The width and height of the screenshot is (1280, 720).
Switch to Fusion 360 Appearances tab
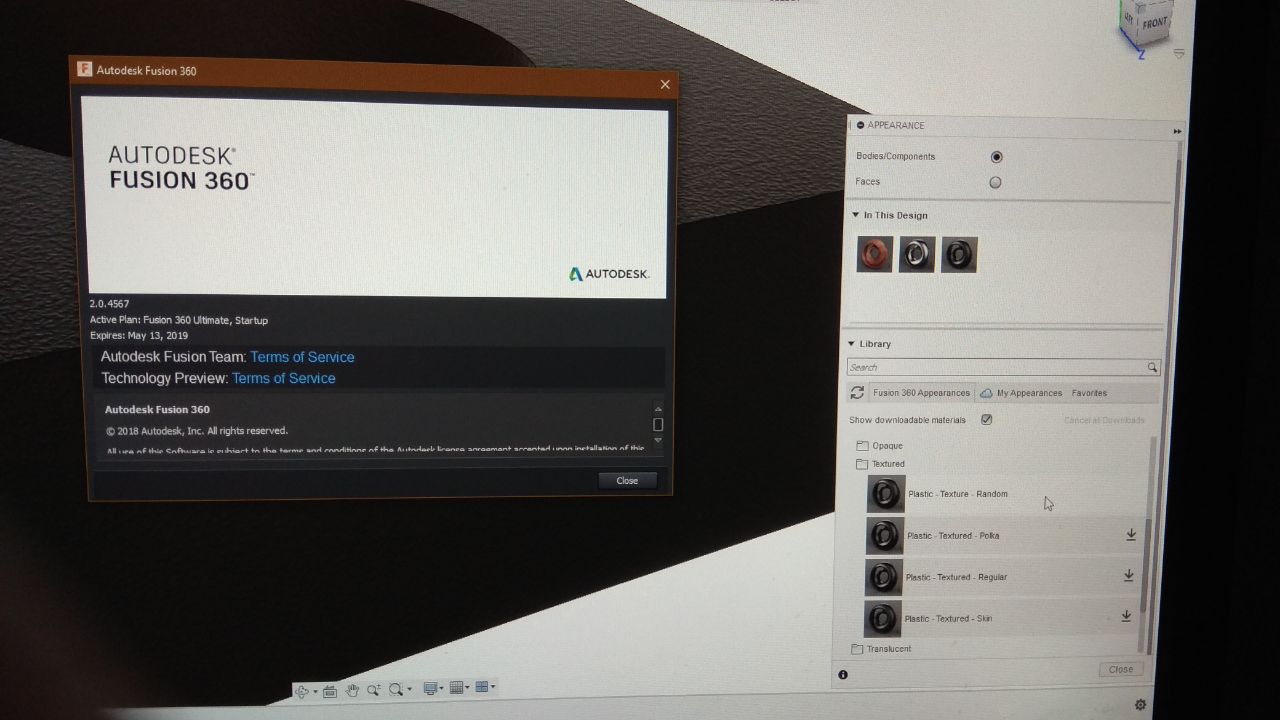[x=921, y=393]
